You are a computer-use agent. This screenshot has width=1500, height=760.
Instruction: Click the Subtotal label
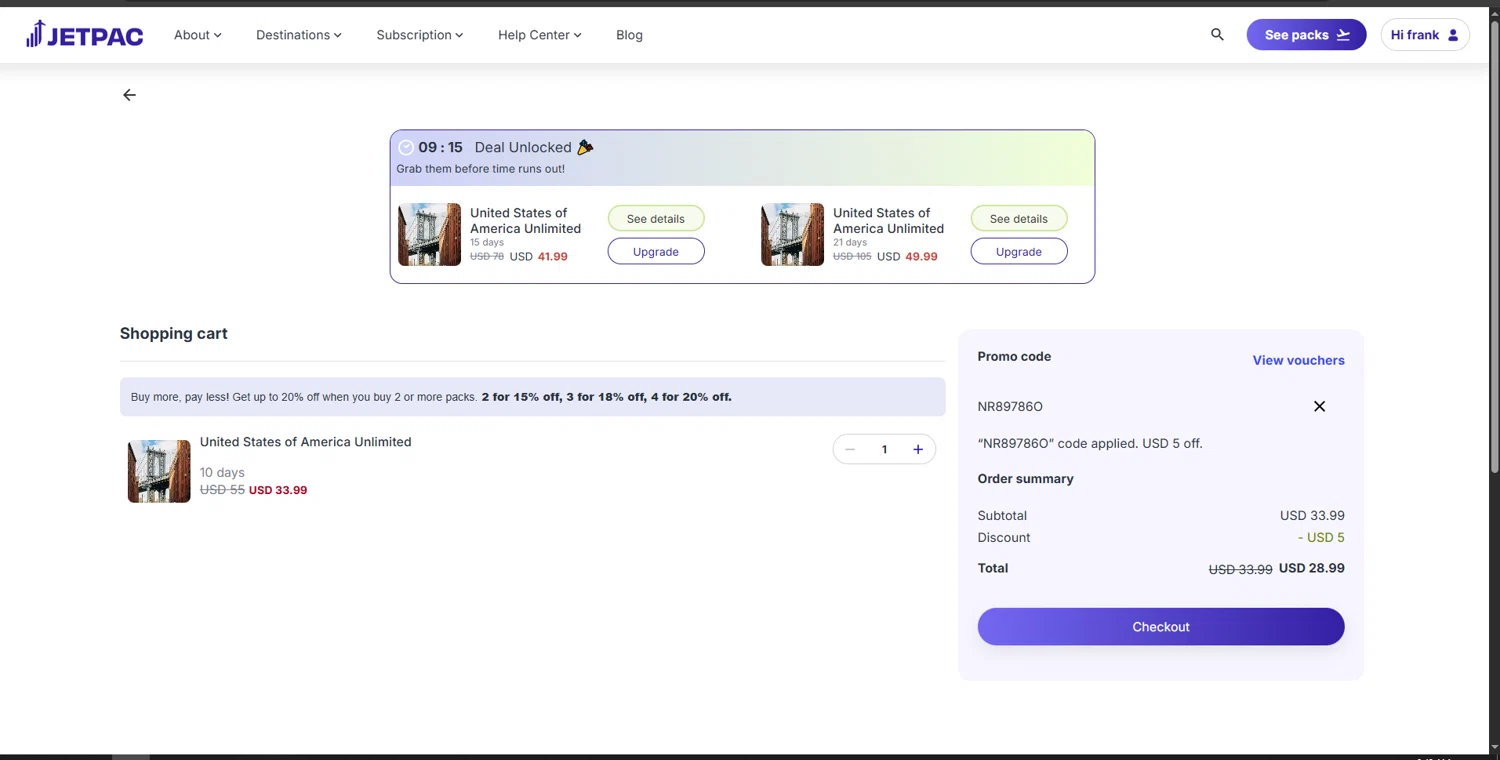pyautogui.click(x=1002, y=515)
